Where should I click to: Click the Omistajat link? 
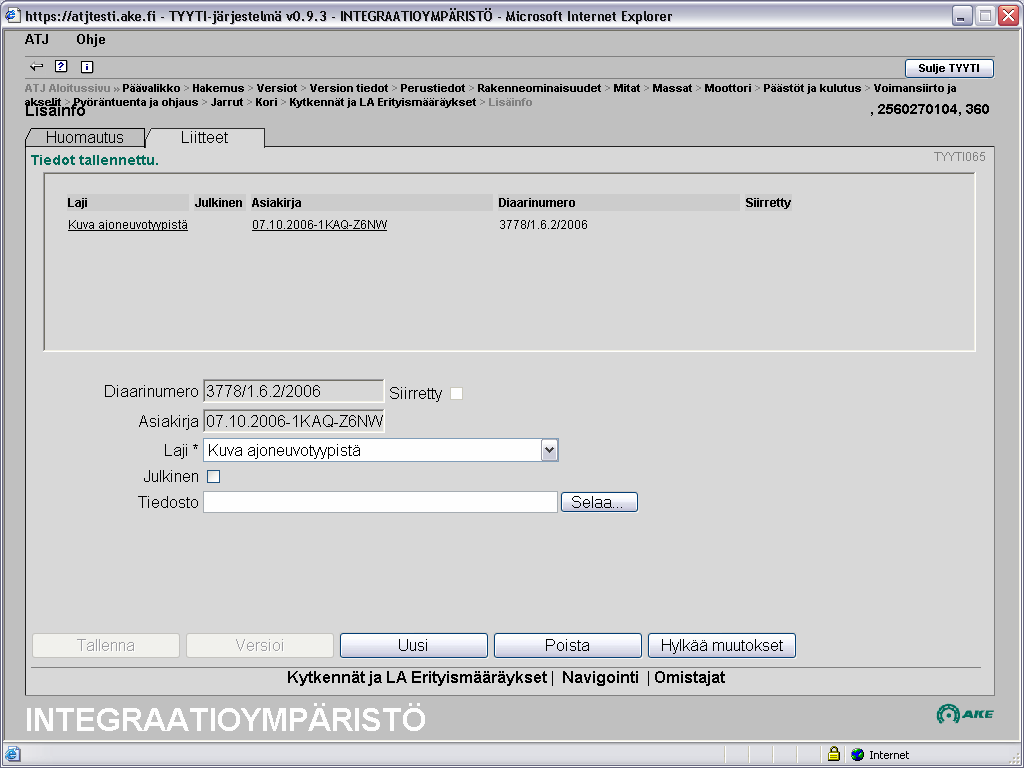tap(690, 678)
